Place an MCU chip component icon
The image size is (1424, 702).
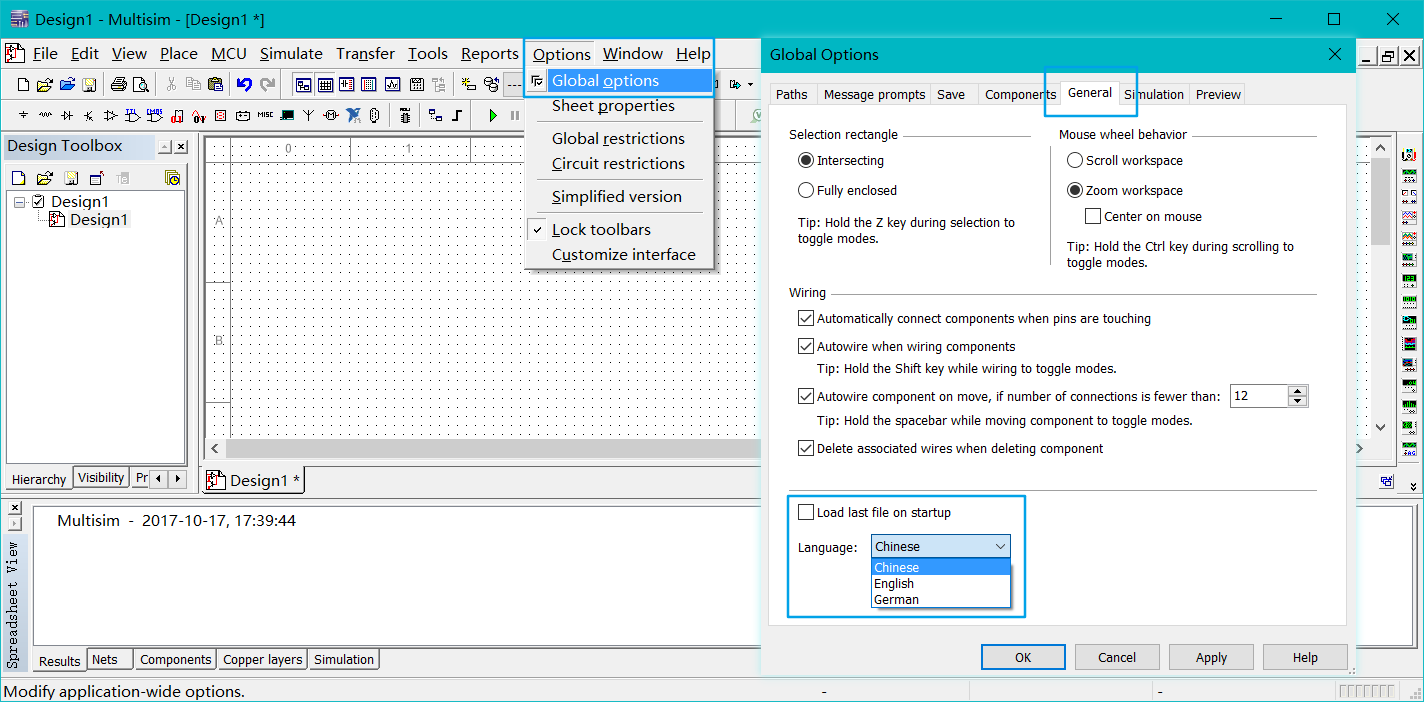pos(404,115)
